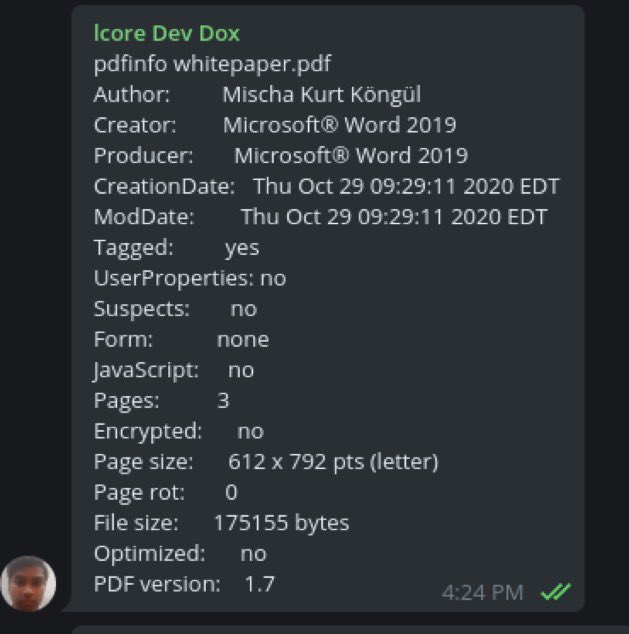Click the PDF version 1.7 line

tap(184, 584)
